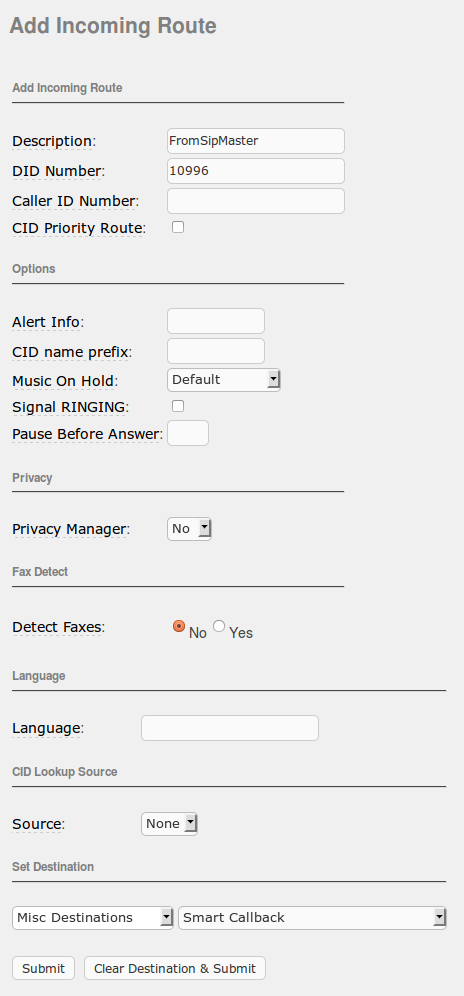Check the CID Priority Route checkbox
The width and height of the screenshot is (464, 996).
178,227
